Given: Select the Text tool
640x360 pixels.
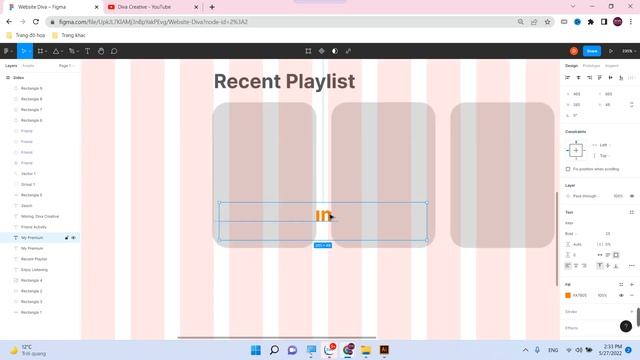Looking at the screenshot, I should [x=87, y=51].
